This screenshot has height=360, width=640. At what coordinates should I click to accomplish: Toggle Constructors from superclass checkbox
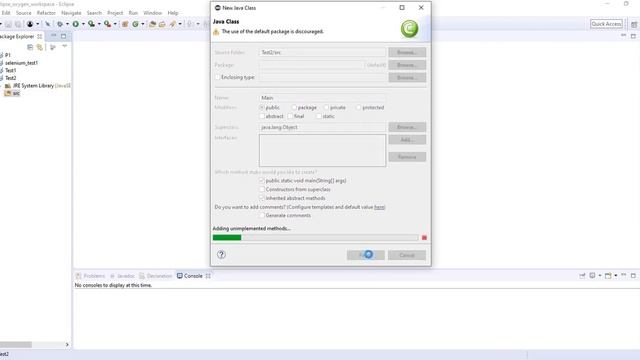[262, 189]
